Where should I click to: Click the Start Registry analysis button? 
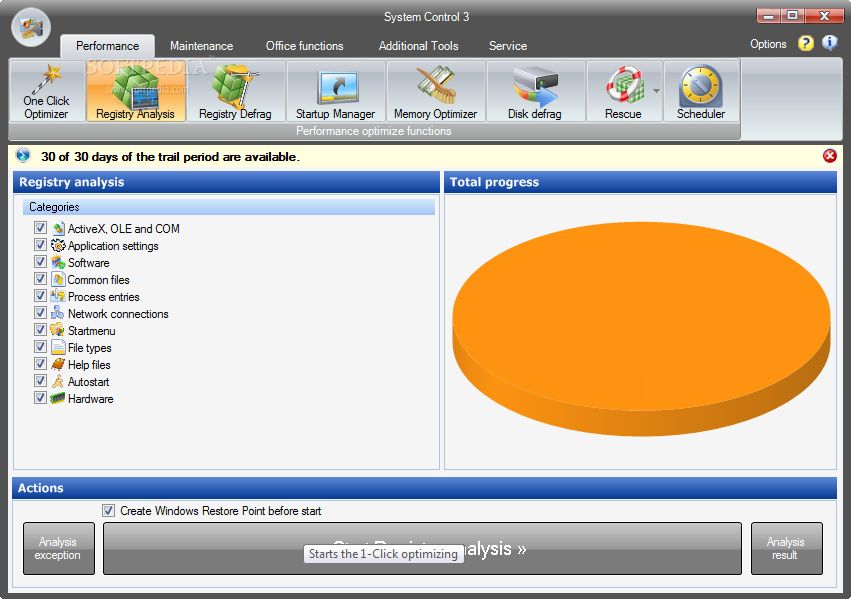point(422,549)
